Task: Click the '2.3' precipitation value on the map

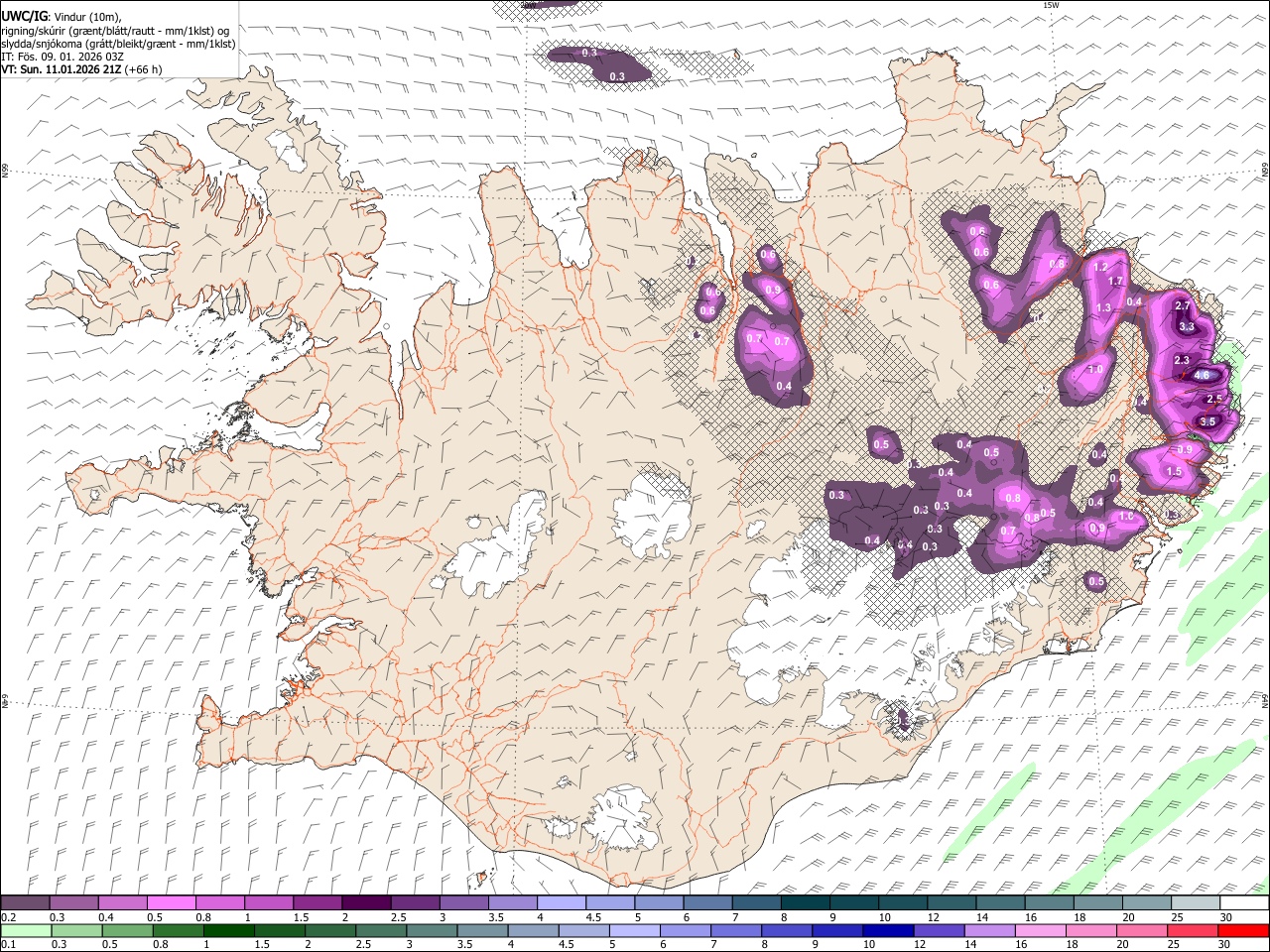Action: pos(1181,360)
